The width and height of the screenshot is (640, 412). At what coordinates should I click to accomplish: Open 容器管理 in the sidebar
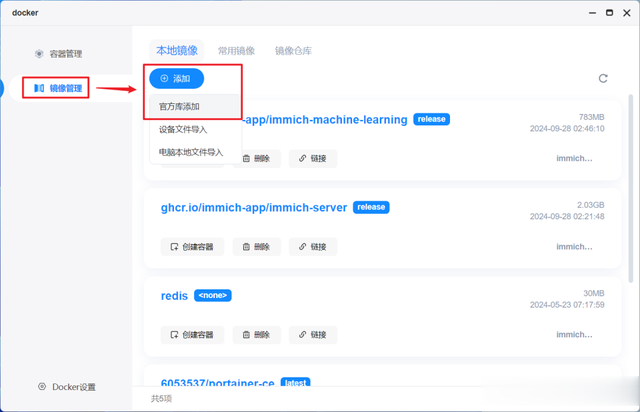tap(58, 54)
